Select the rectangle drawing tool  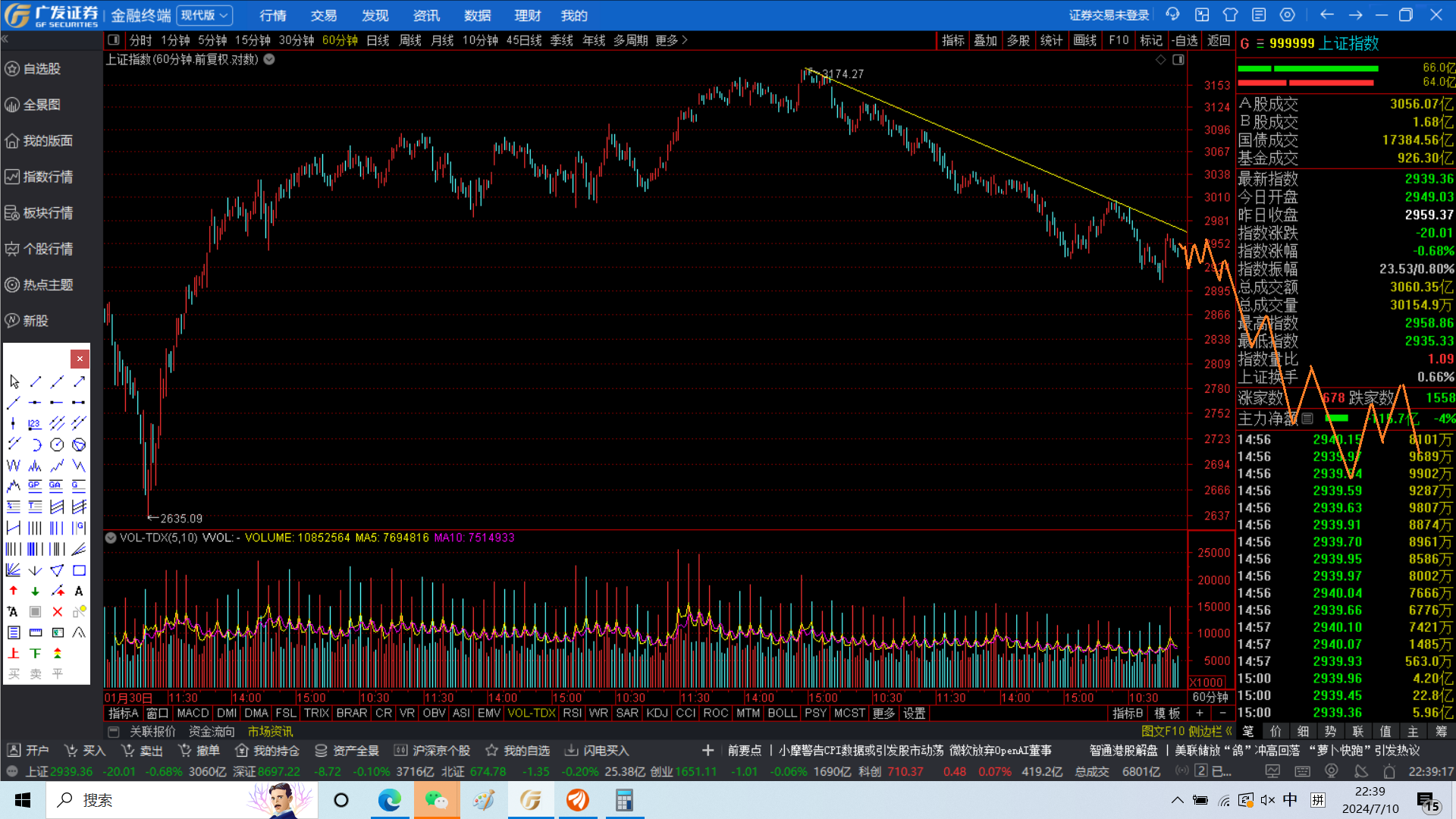click(x=79, y=570)
